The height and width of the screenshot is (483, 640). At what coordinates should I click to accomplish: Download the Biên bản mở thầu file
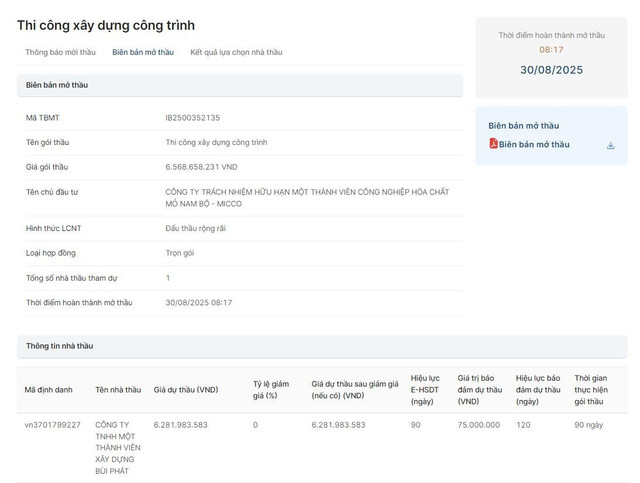pos(610,145)
